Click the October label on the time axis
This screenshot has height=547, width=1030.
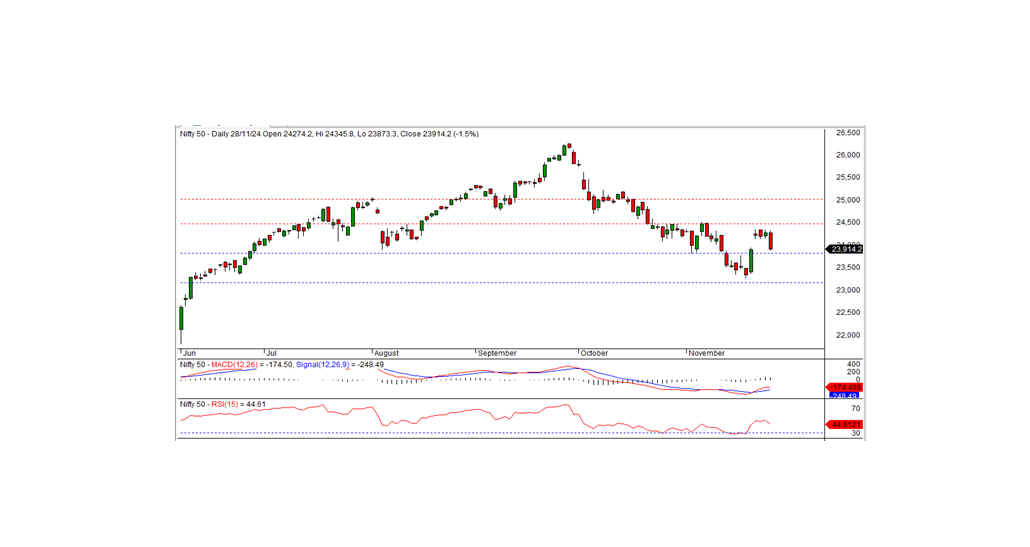594,353
